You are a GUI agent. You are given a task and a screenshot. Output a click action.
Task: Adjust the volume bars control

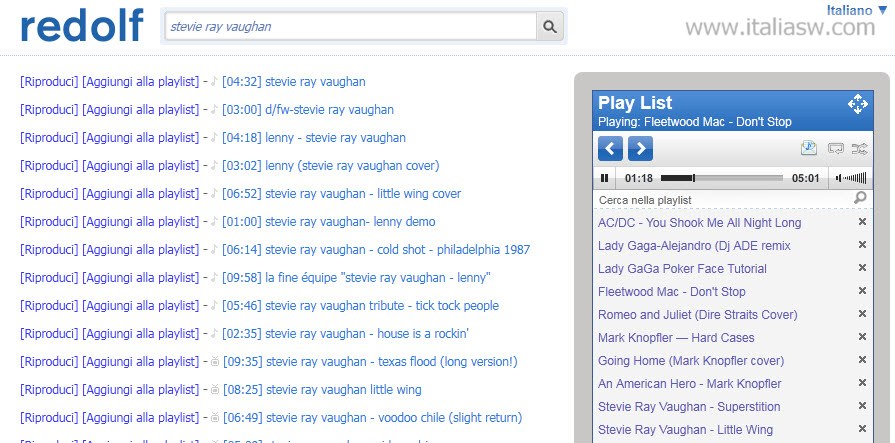click(850, 178)
